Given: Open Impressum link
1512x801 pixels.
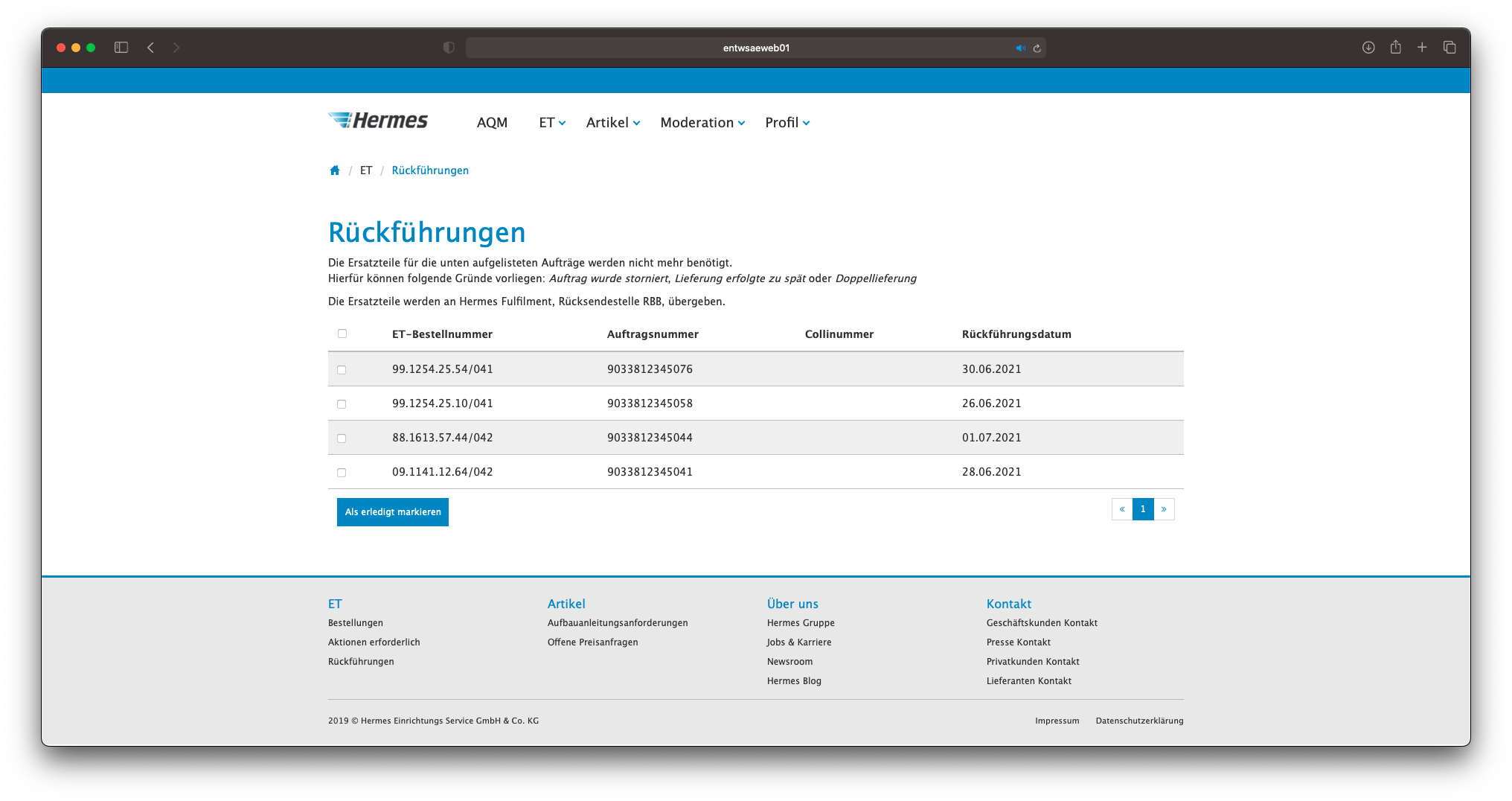Looking at the screenshot, I should 1057,721.
